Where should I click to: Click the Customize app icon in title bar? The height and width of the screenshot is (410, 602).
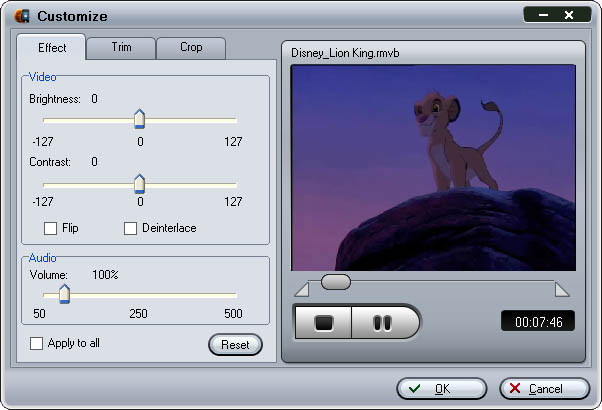[x=22, y=16]
